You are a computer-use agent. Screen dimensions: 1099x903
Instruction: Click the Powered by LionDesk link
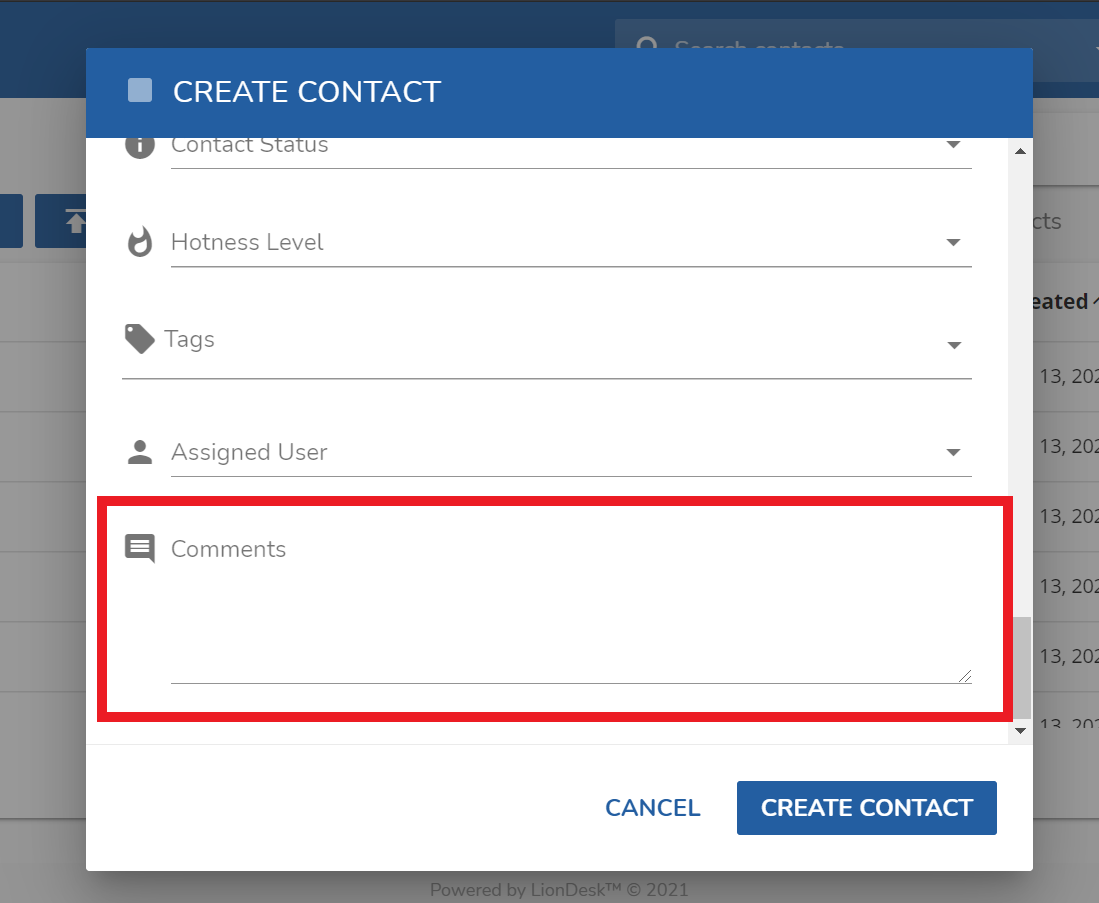click(559, 890)
